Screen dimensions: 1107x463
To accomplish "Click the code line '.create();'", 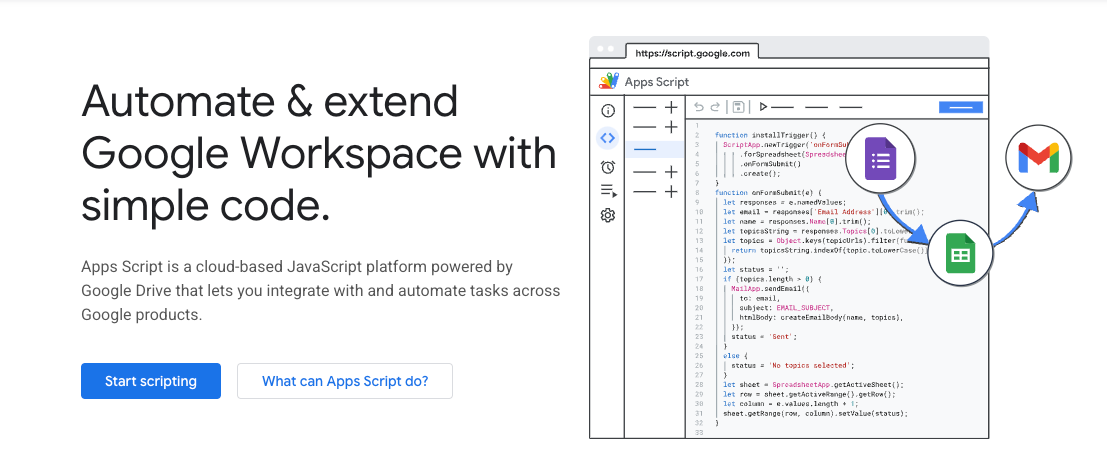I will 760,173.
